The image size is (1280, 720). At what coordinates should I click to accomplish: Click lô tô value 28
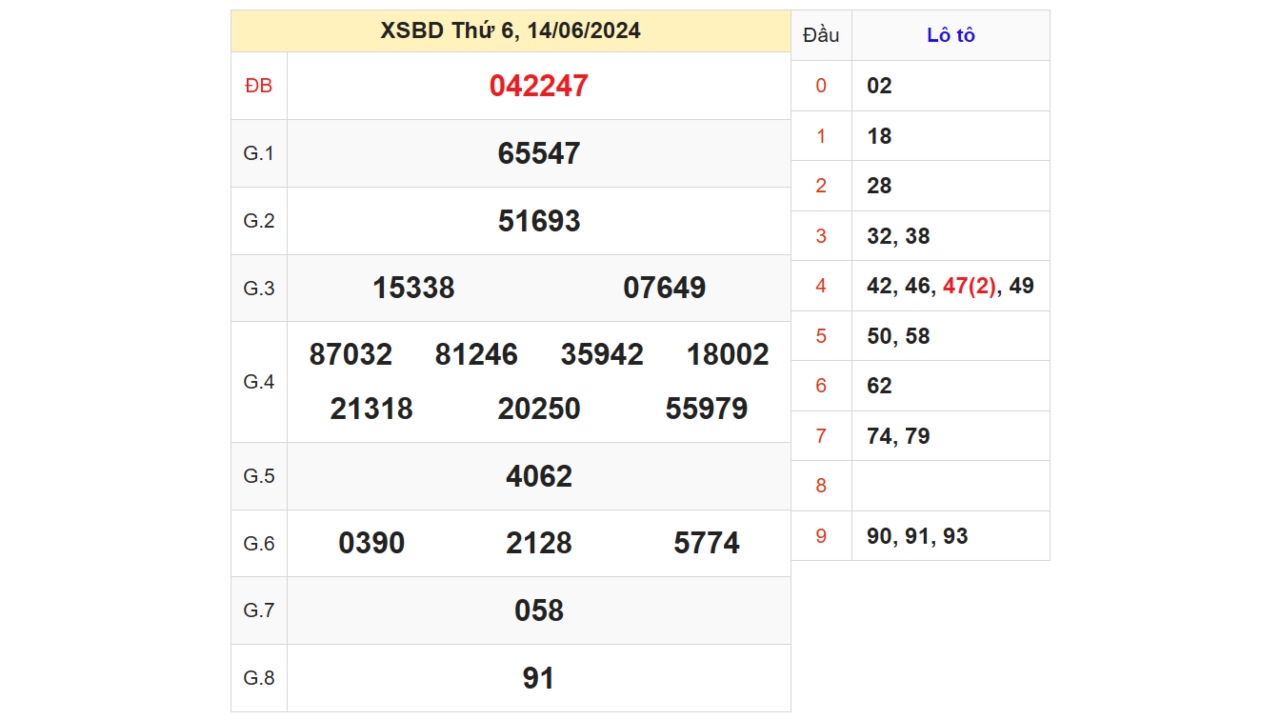879,186
